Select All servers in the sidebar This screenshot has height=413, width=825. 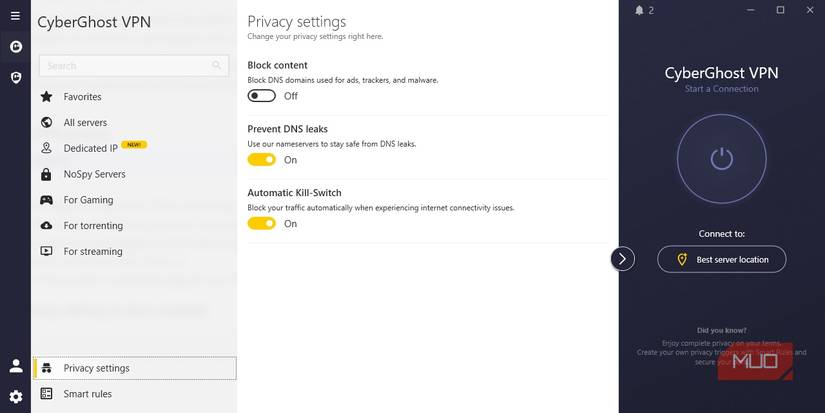85,123
